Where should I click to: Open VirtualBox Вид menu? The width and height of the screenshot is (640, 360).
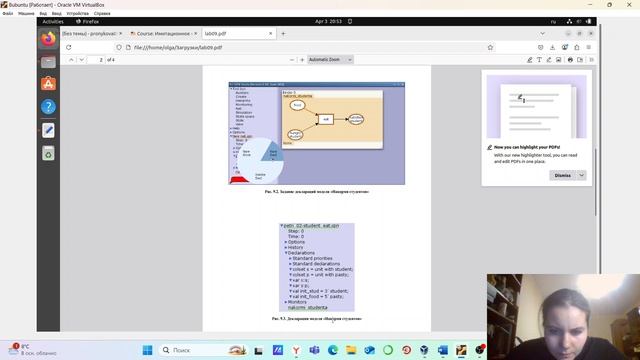43,13
